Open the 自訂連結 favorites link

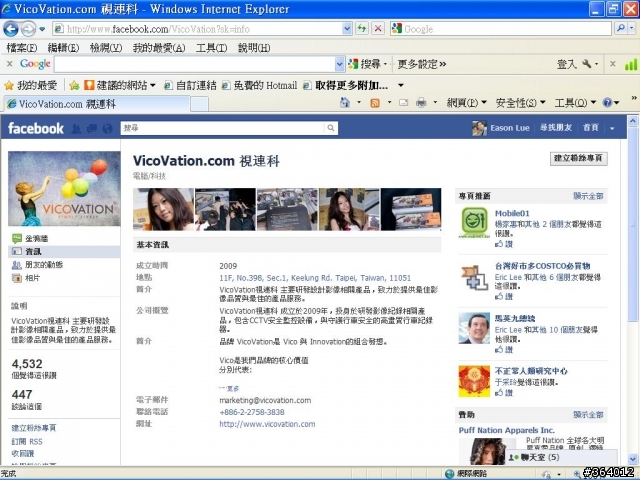click(x=190, y=85)
